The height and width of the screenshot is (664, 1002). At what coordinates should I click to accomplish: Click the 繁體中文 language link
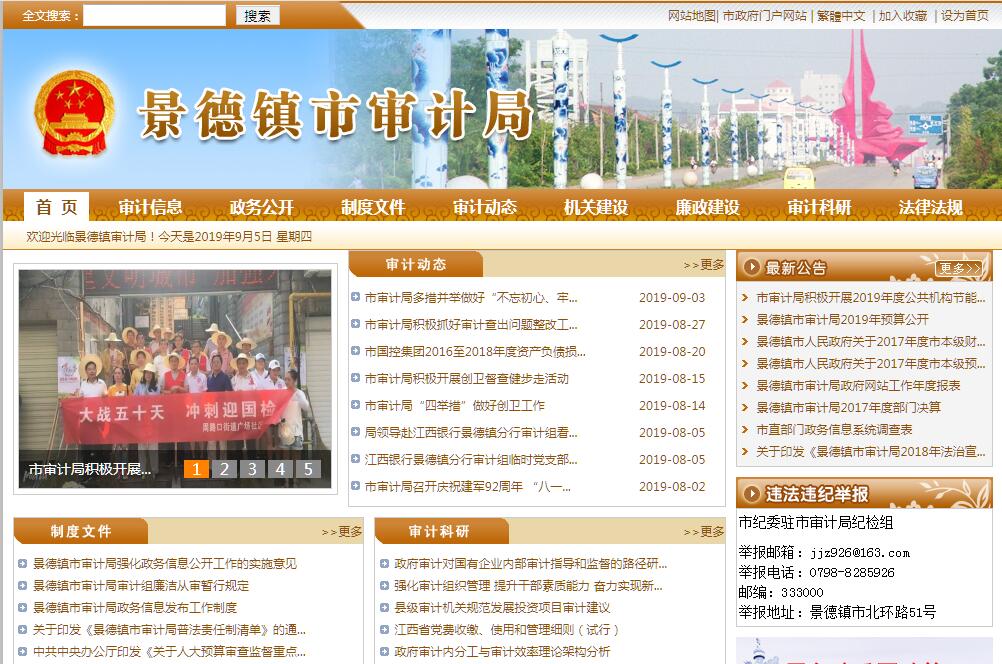point(841,15)
